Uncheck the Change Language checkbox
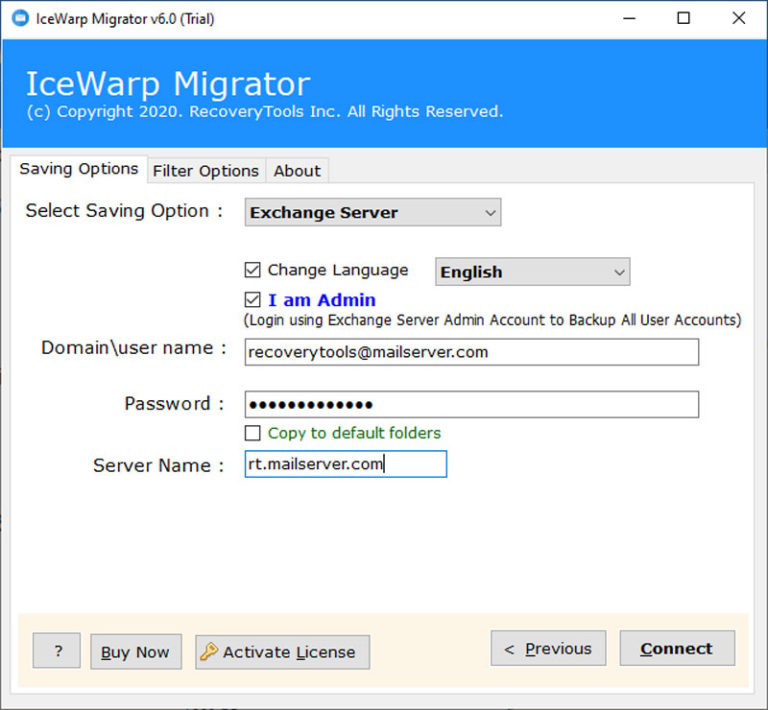The height and width of the screenshot is (710, 768). pyautogui.click(x=253, y=270)
